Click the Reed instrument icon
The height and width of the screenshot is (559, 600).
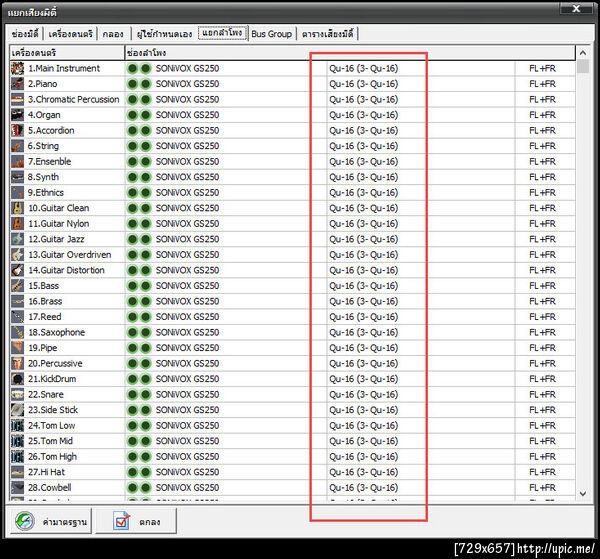tap(17, 317)
